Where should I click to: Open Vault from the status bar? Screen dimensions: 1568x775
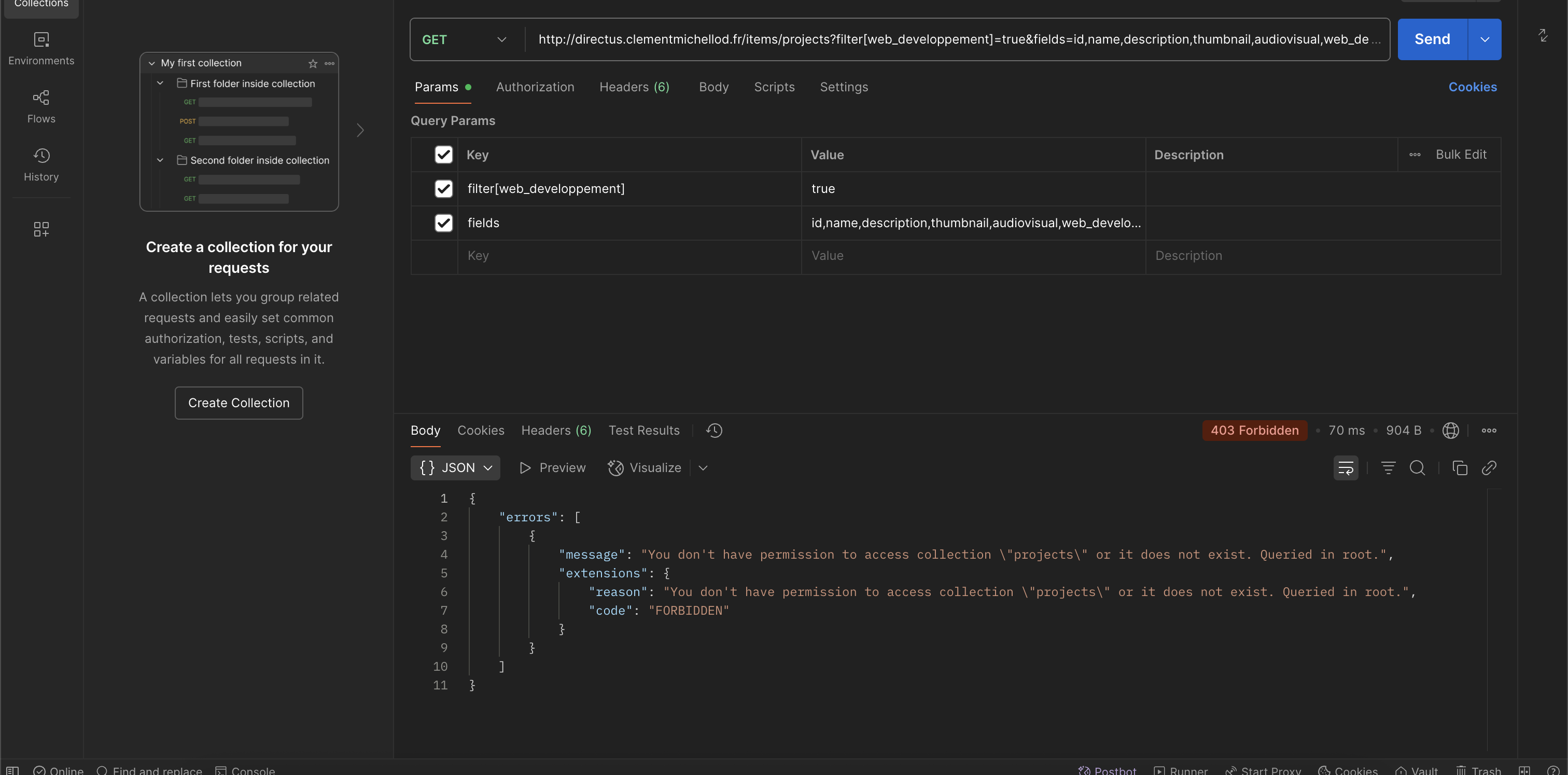[1417, 770]
